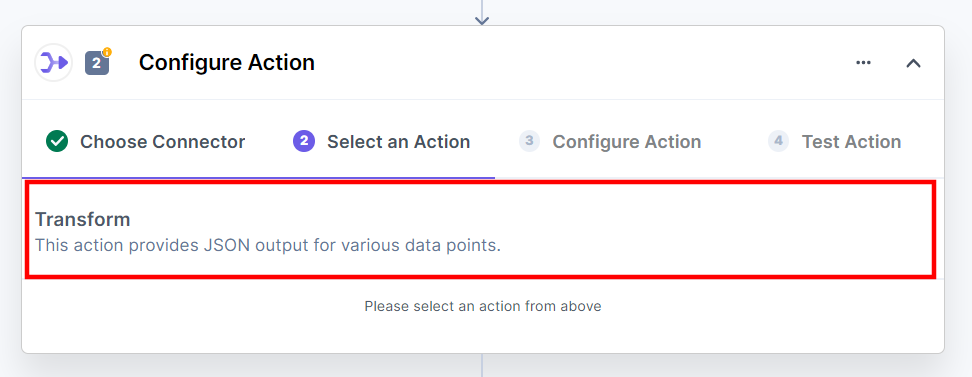Open the three-dots more options menu
Viewport: 972px width, 377px height.
pyautogui.click(x=864, y=63)
